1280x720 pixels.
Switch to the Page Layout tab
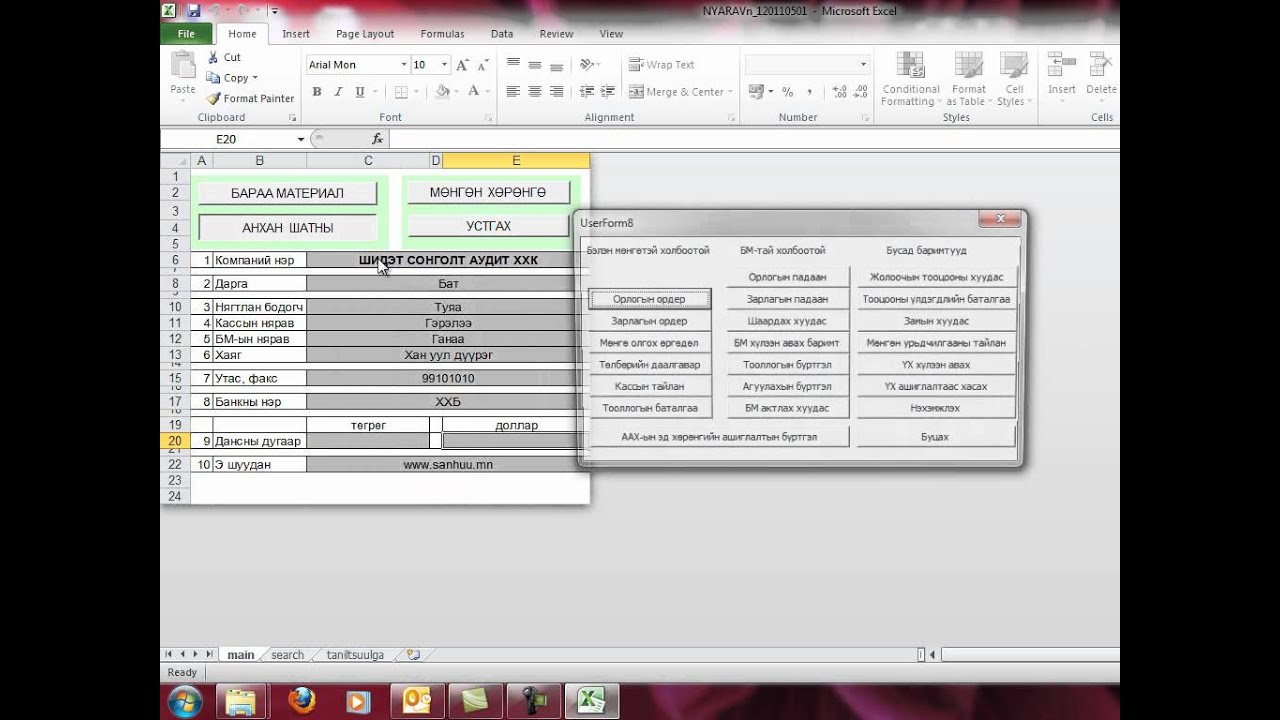(365, 33)
